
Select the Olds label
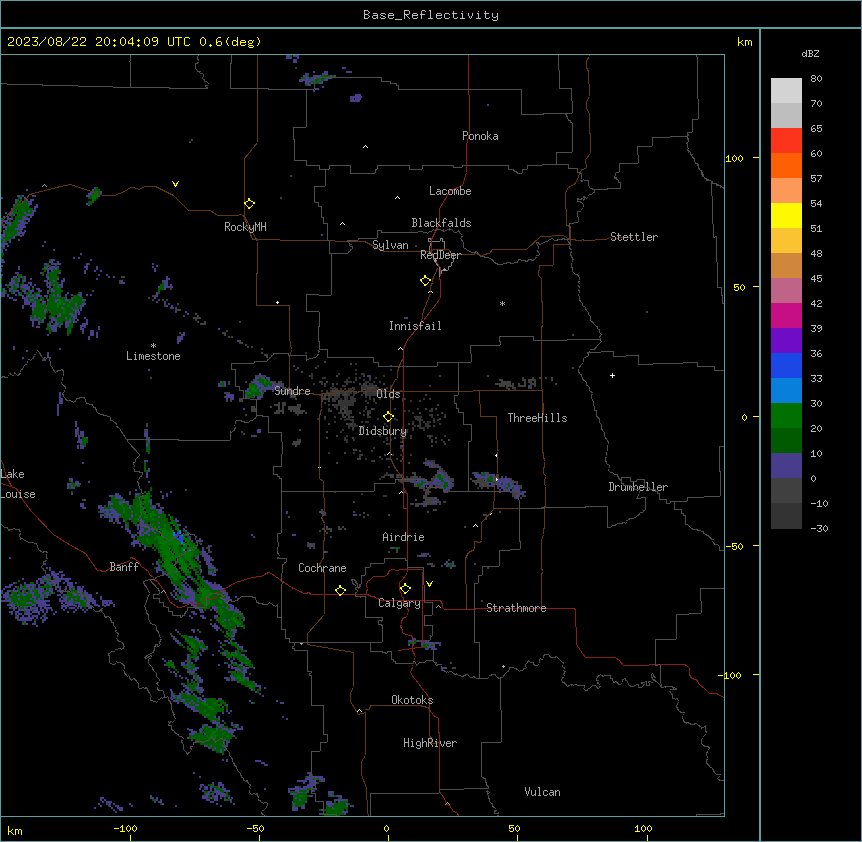(388, 394)
